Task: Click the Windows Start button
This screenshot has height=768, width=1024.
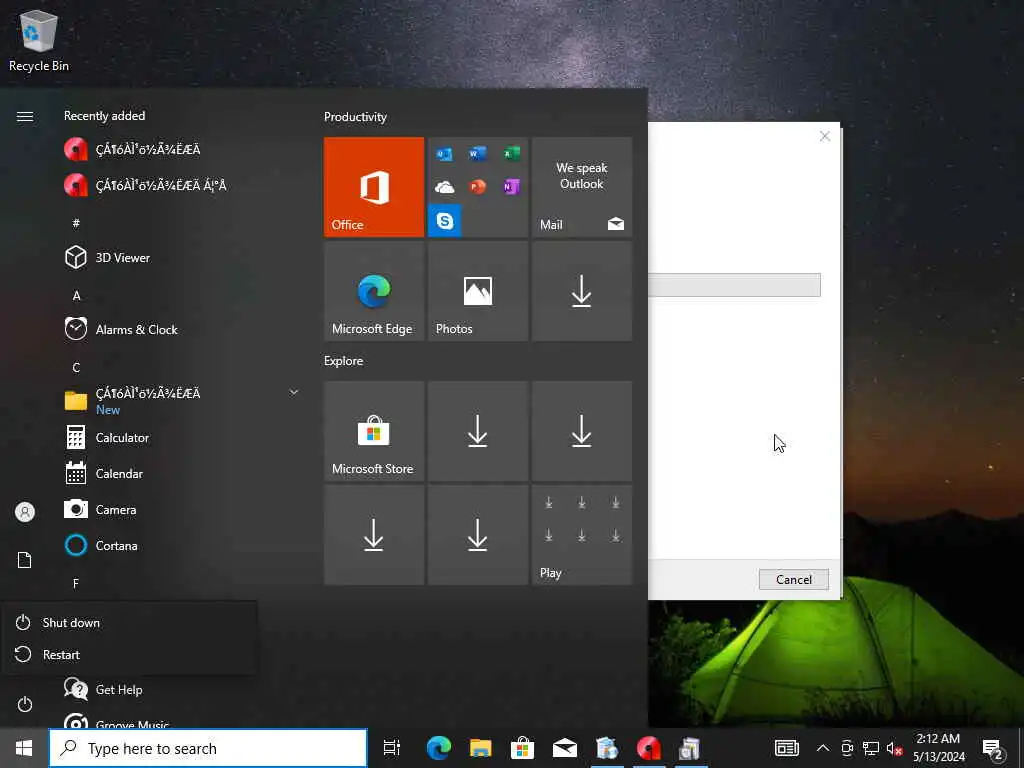Action: (24, 748)
